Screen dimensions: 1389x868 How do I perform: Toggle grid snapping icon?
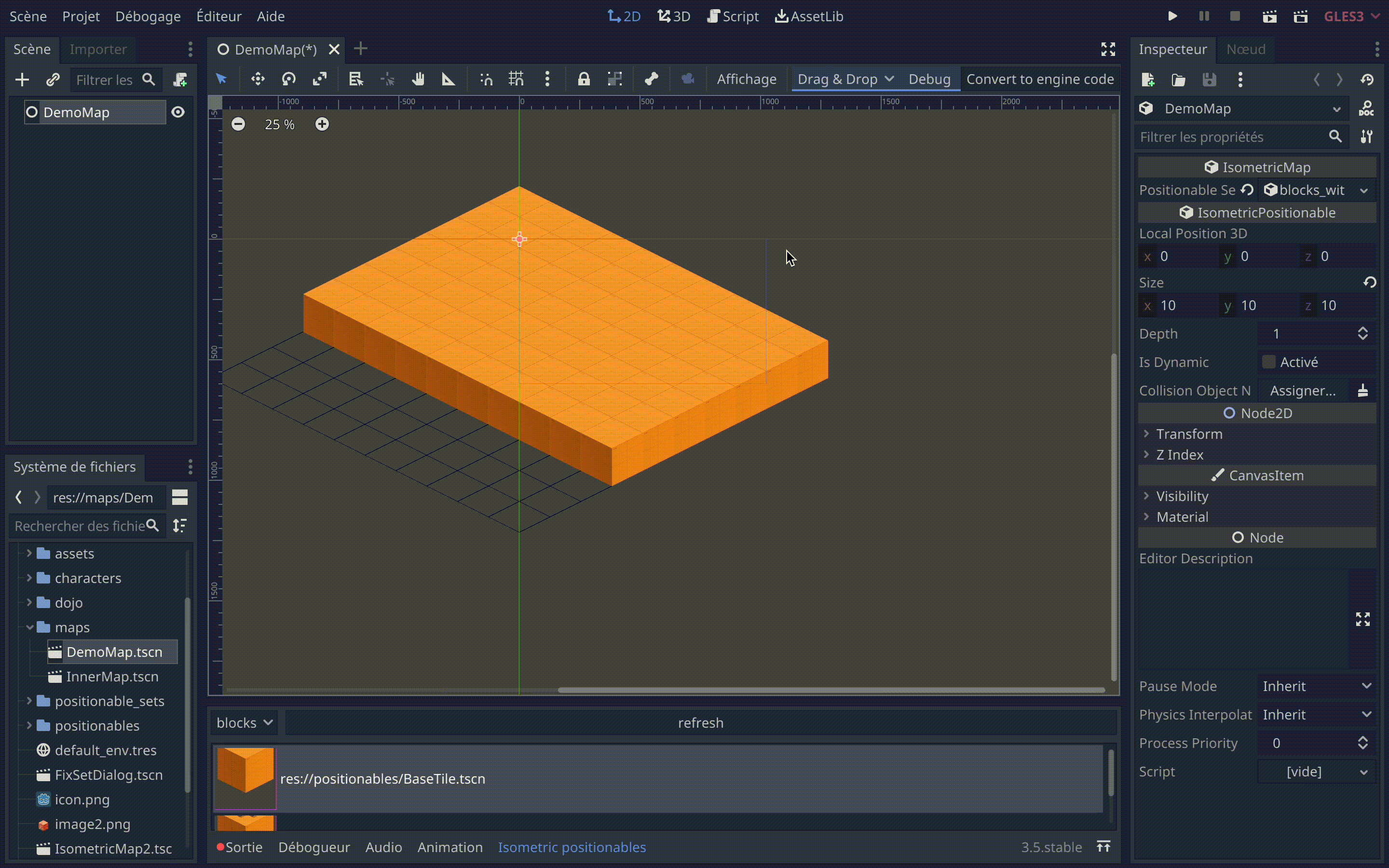click(x=516, y=79)
